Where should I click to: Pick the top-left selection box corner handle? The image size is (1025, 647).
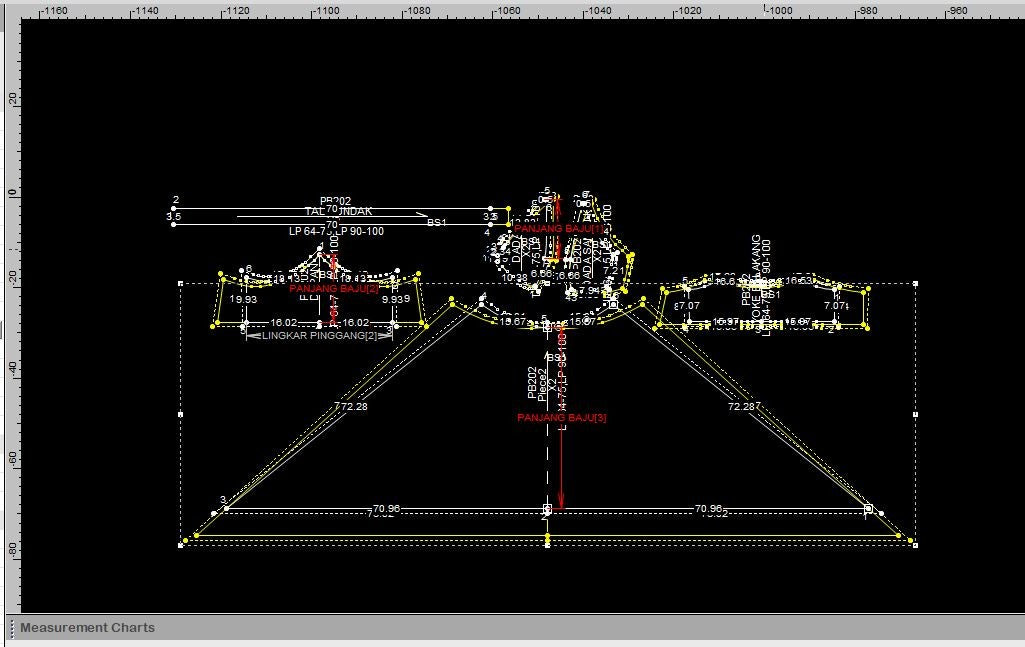pyautogui.click(x=181, y=283)
